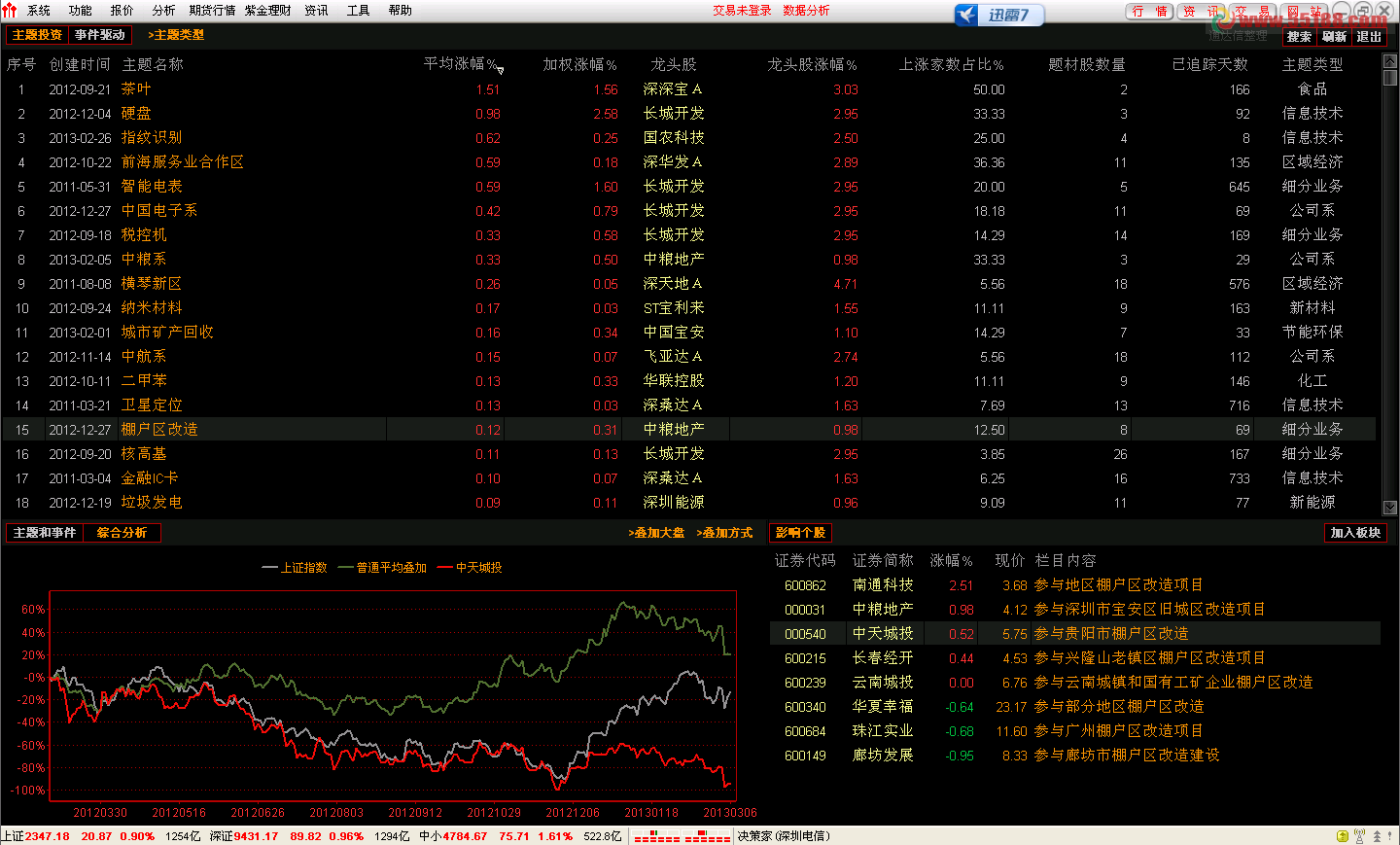The image size is (1400, 845).
Task: Click the yellow status icon in the status bar
Action: (1343, 836)
